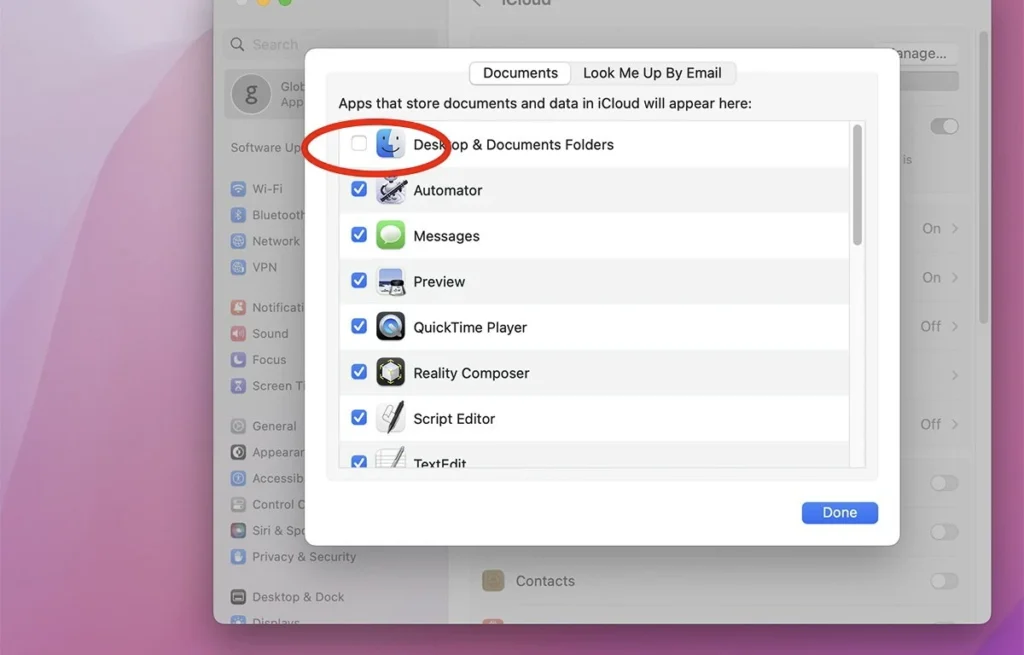Click the Notifications bell icon in the sidebar
Image resolution: width=1024 pixels, height=655 pixels.
click(238, 307)
